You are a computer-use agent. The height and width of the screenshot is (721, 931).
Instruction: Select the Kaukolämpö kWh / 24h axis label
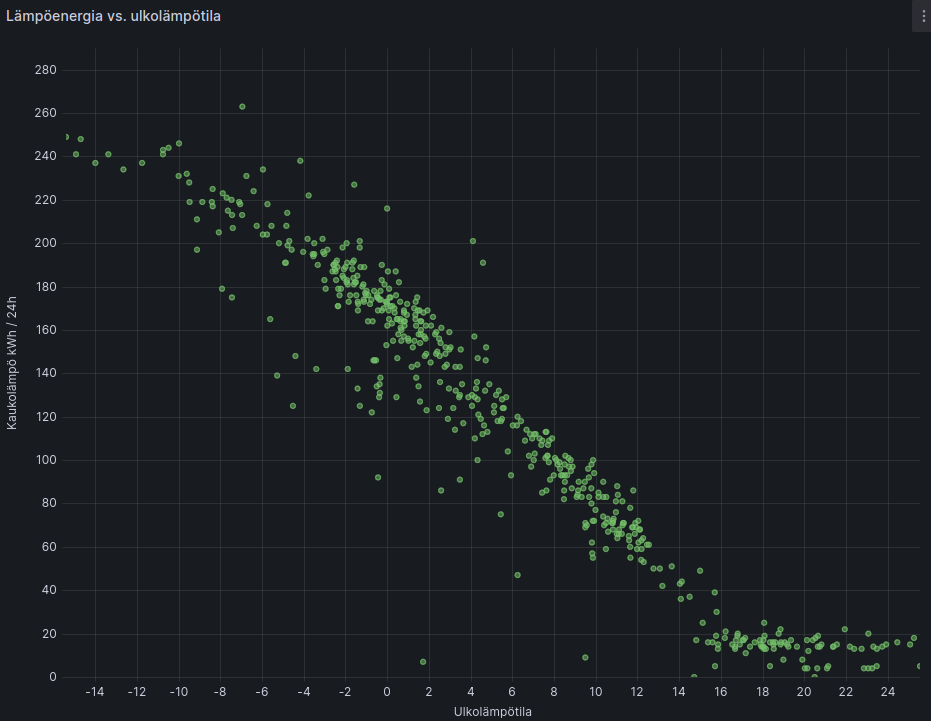coord(12,360)
